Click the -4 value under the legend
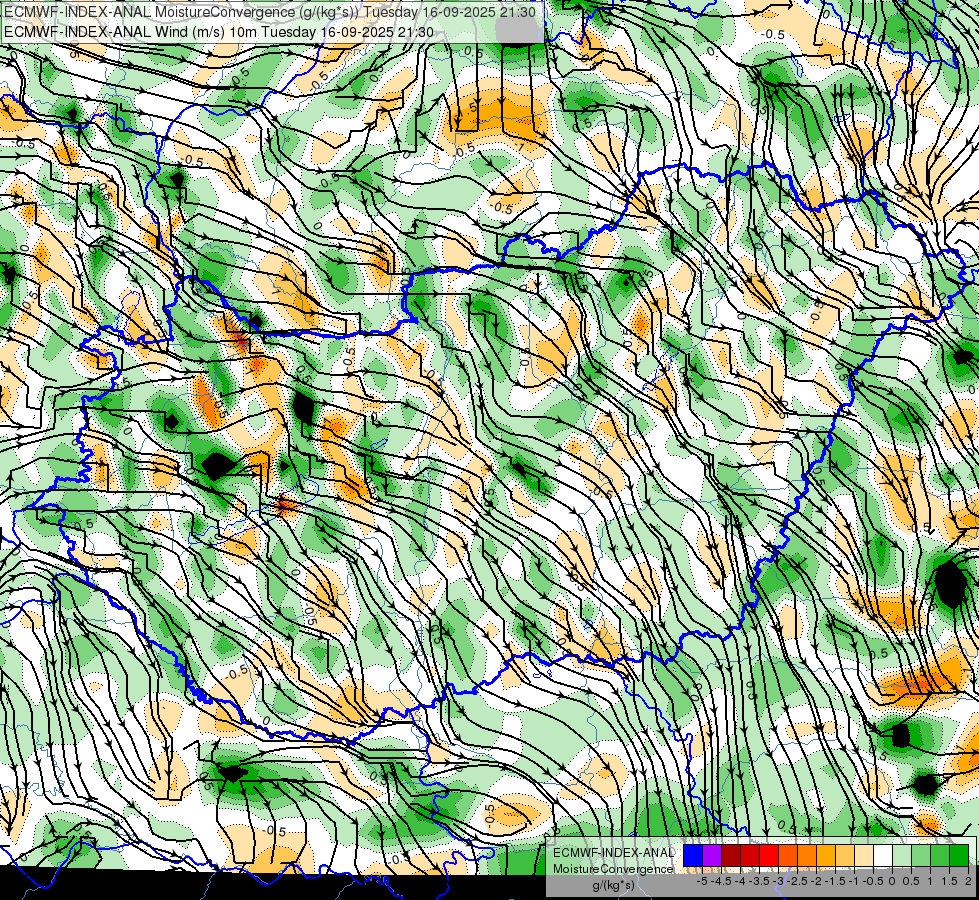The width and height of the screenshot is (979, 900). coord(740,881)
